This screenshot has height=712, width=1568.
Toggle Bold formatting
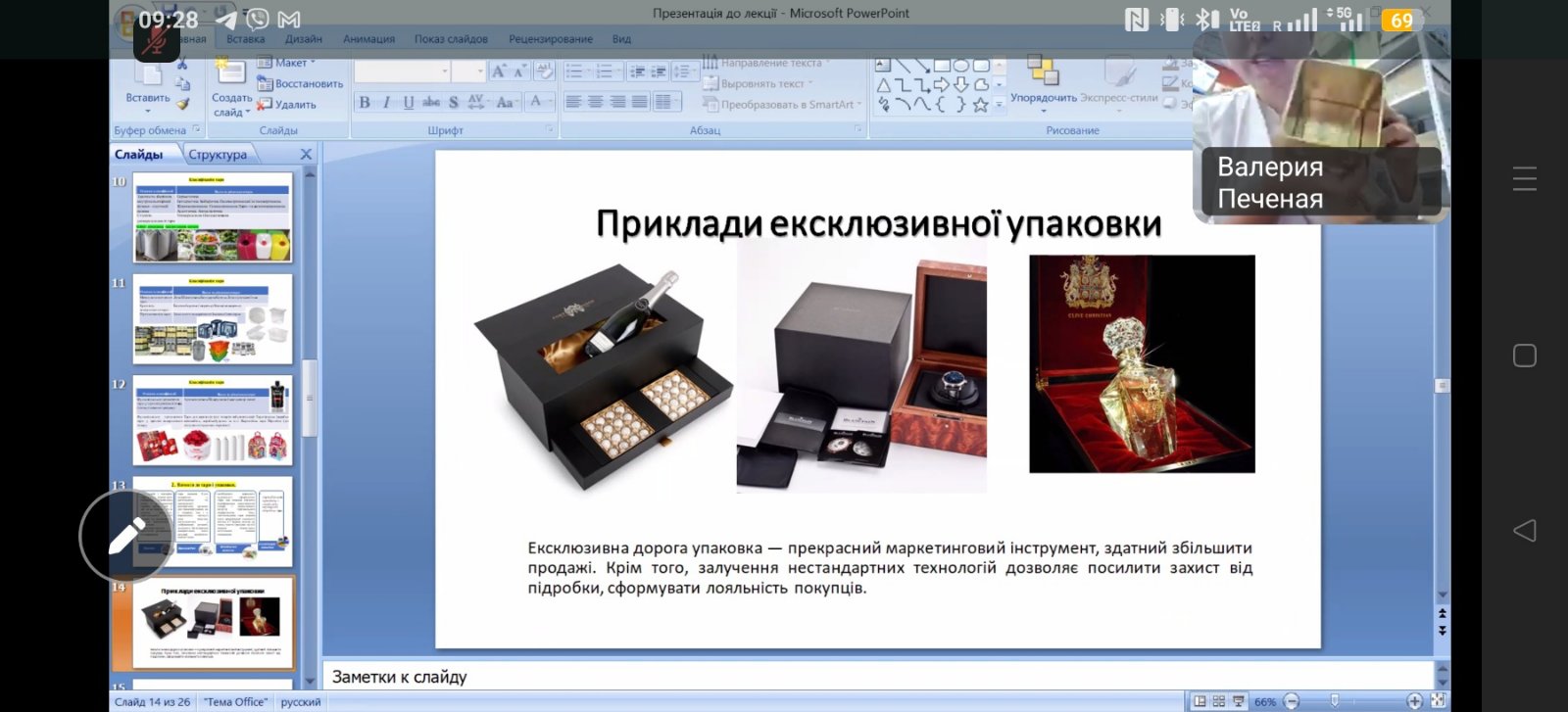tap(365, 102)
